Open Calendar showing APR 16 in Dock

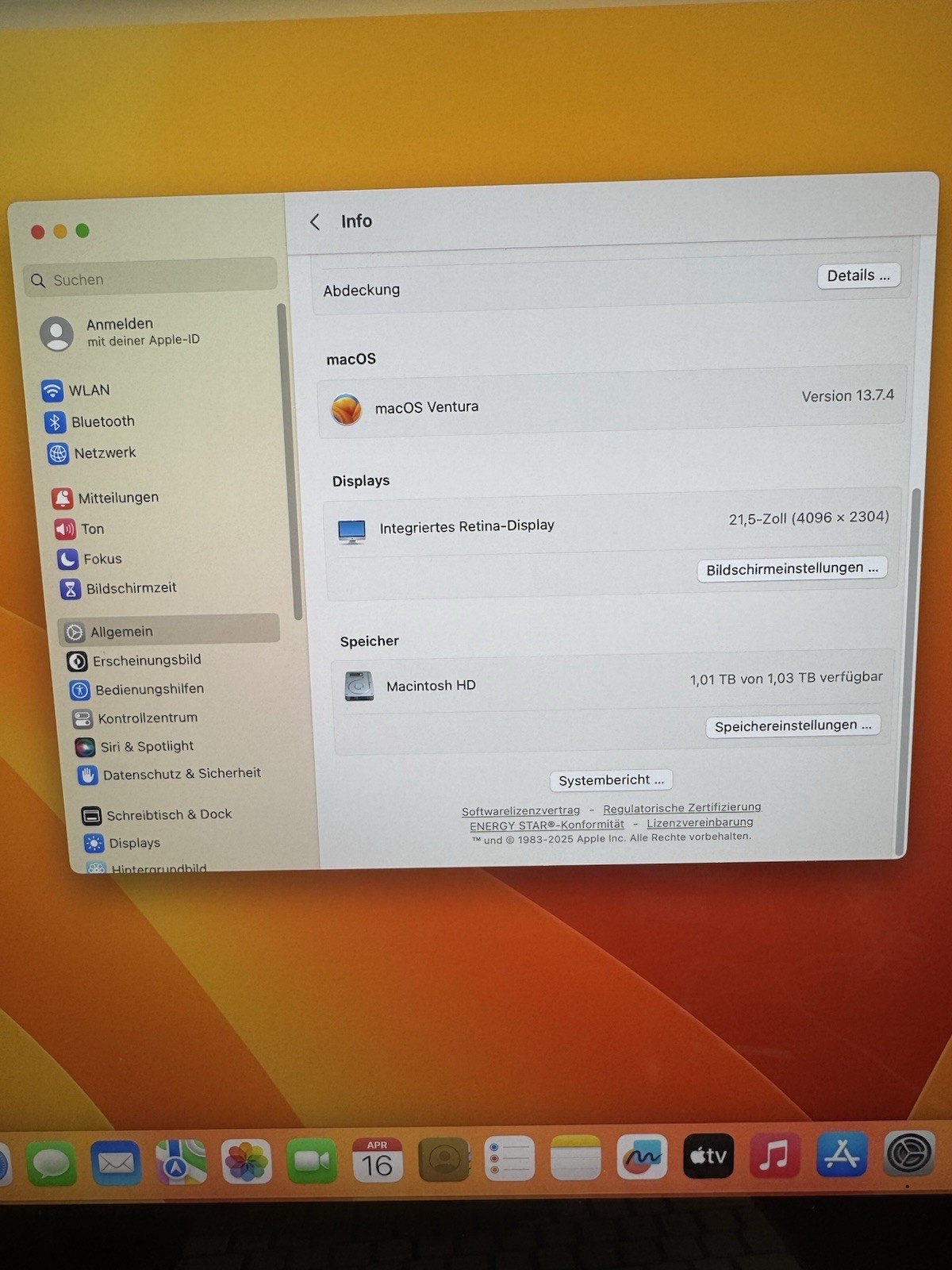377,1160
